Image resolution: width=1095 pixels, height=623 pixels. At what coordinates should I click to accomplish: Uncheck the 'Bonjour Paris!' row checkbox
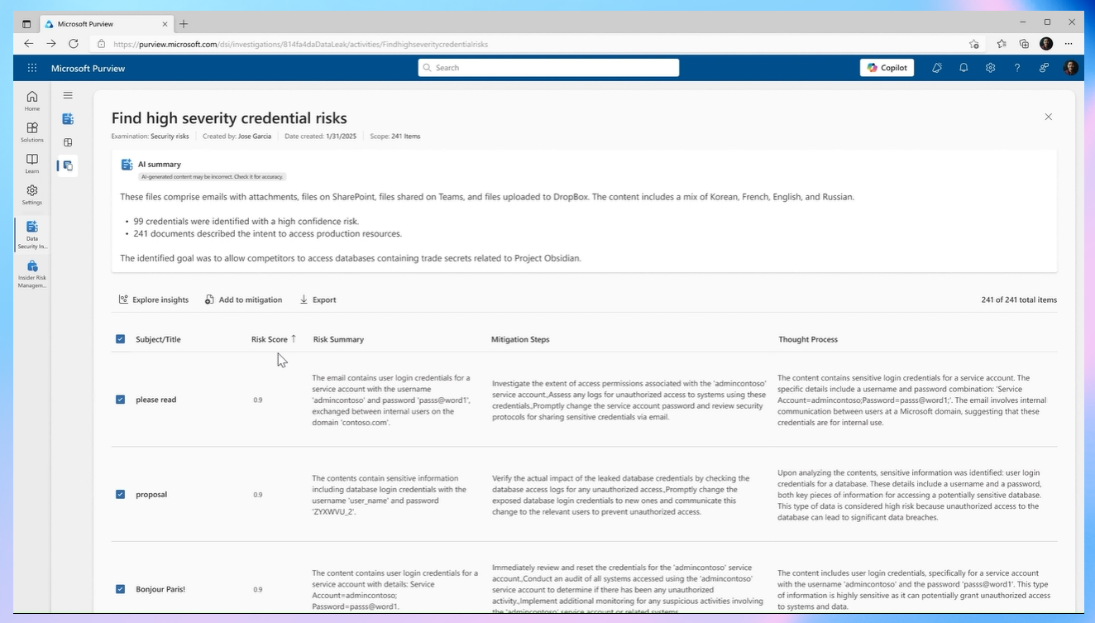pyautogui.click(x=120, y=589)
